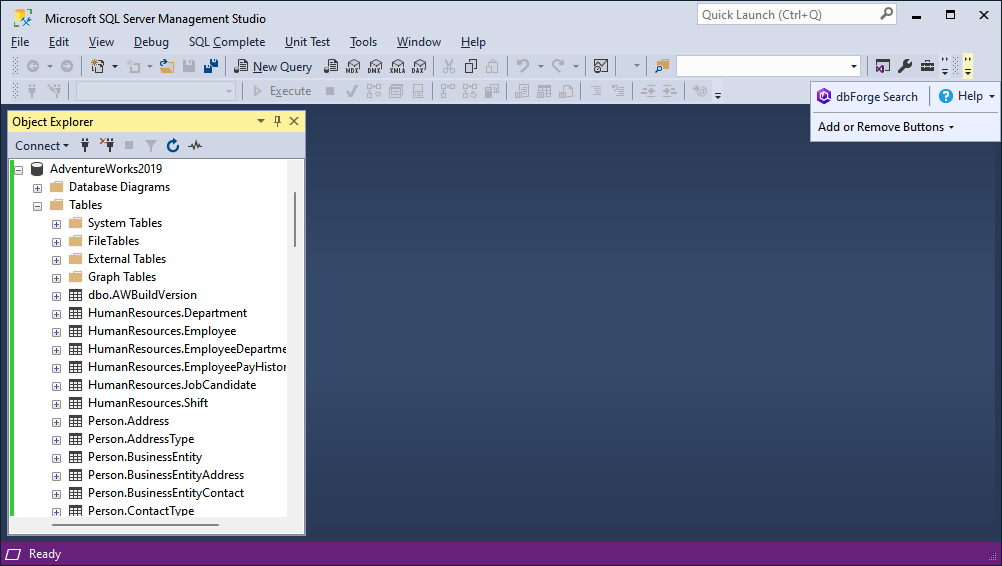The image size is (1002, 566).
Task: Open an Analysis Services XMLA Query
Action: point(397,66)
